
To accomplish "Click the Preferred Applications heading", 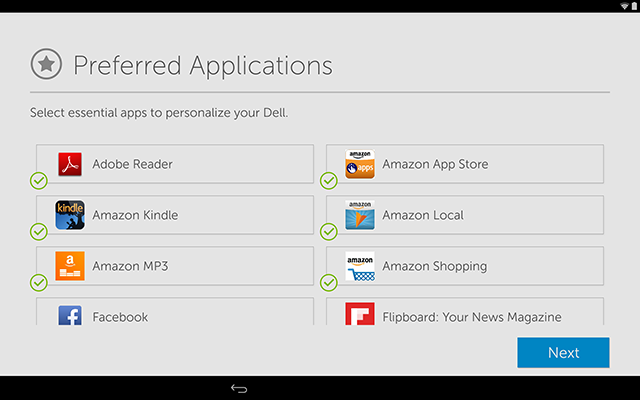I will click(203, 65).
